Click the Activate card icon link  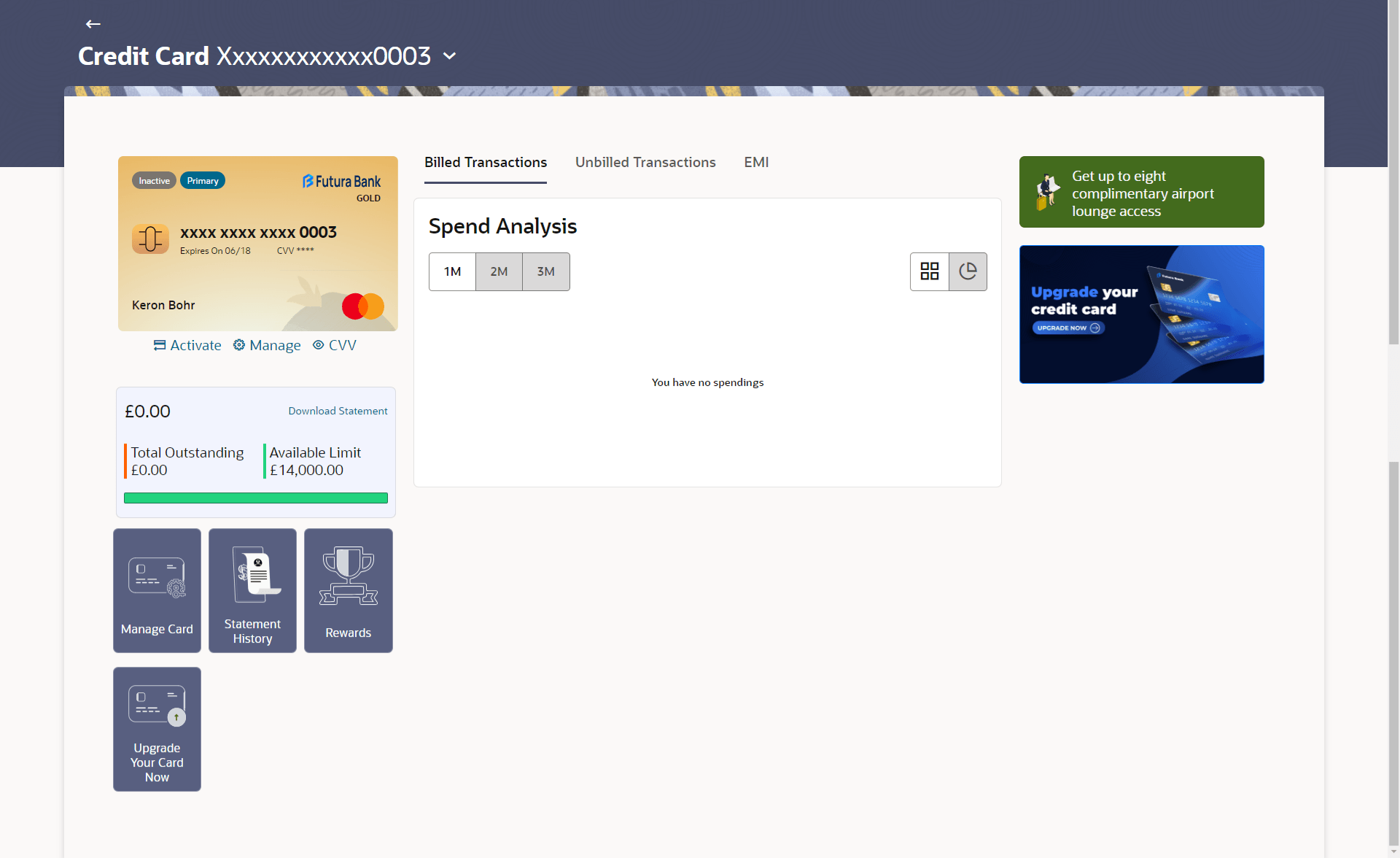[160, 345]
